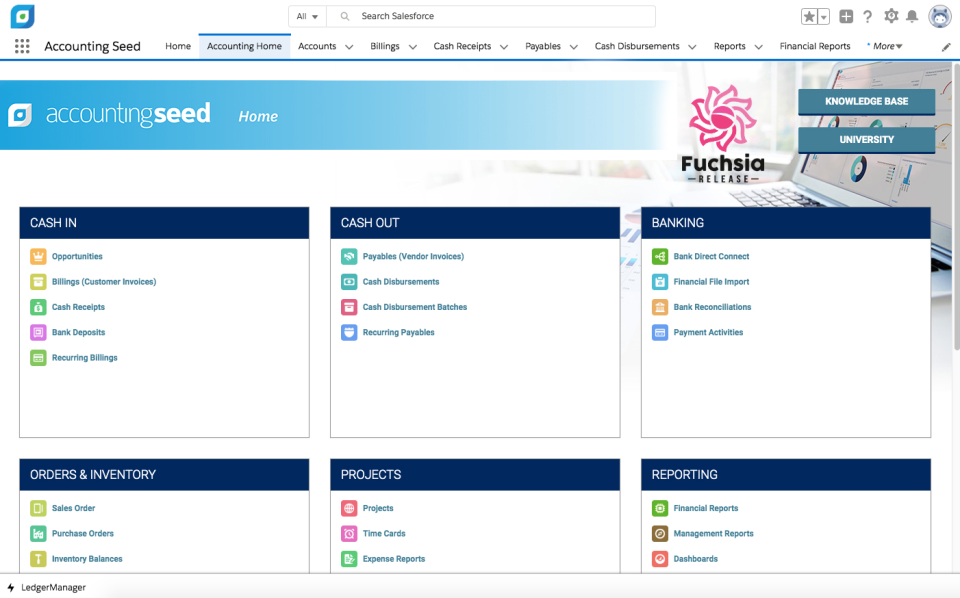Click the LedgerManager lightning bolt icon
The image size is (960, 598).
(10, 588)
